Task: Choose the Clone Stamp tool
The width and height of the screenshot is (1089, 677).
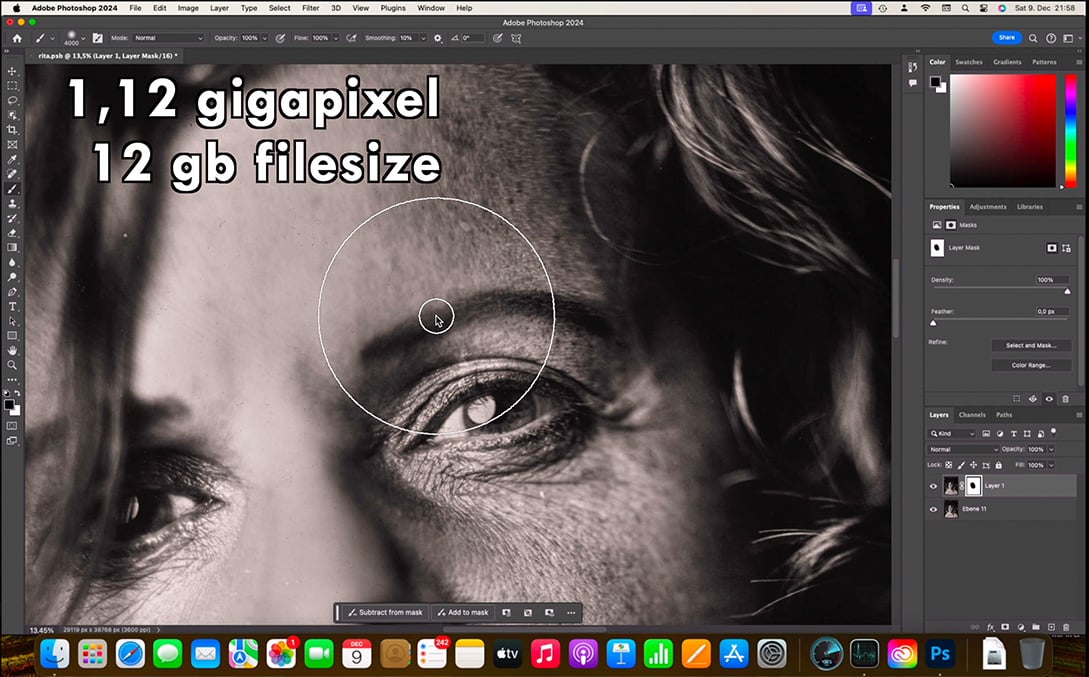Action: coord(13,204)
